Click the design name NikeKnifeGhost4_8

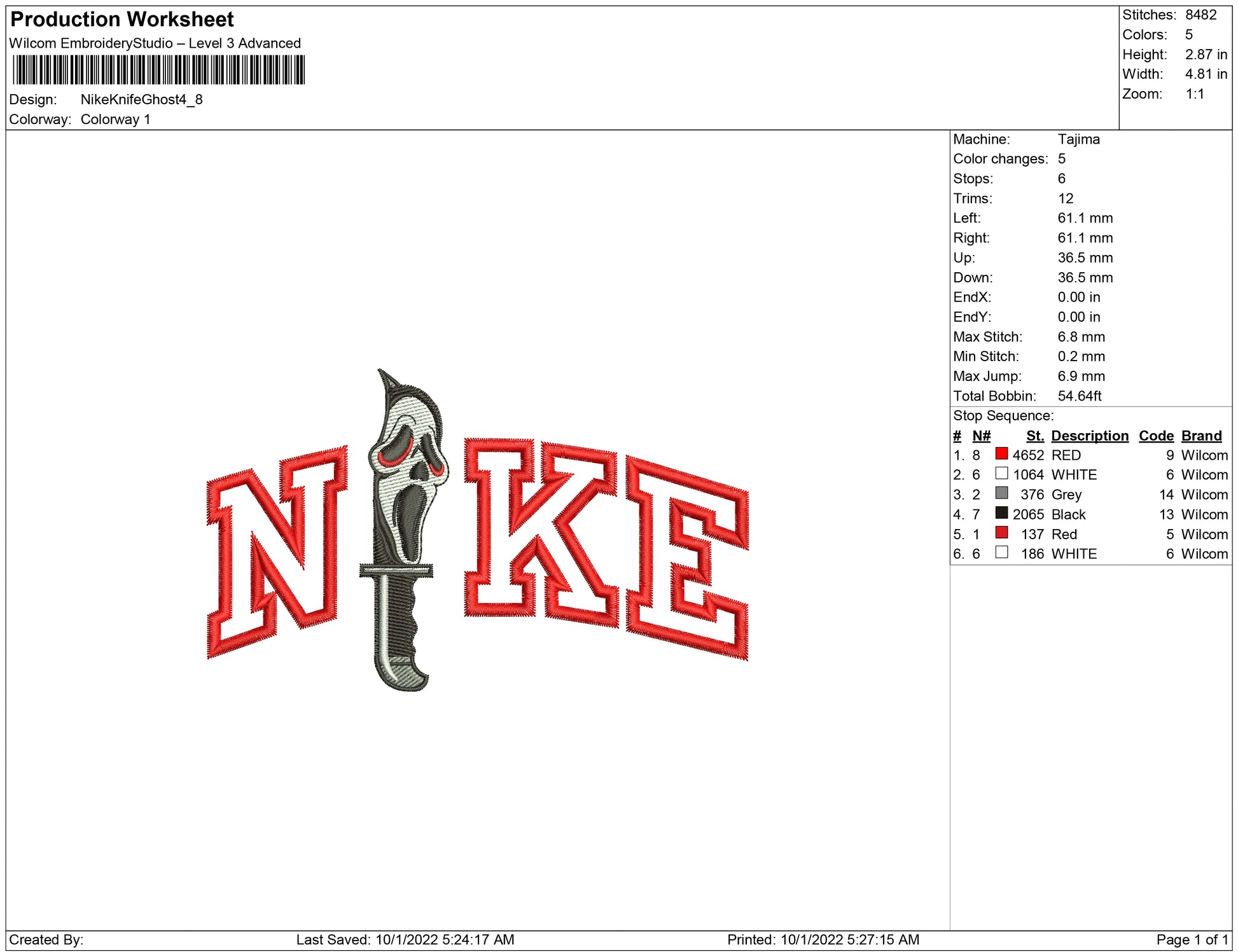141,99
